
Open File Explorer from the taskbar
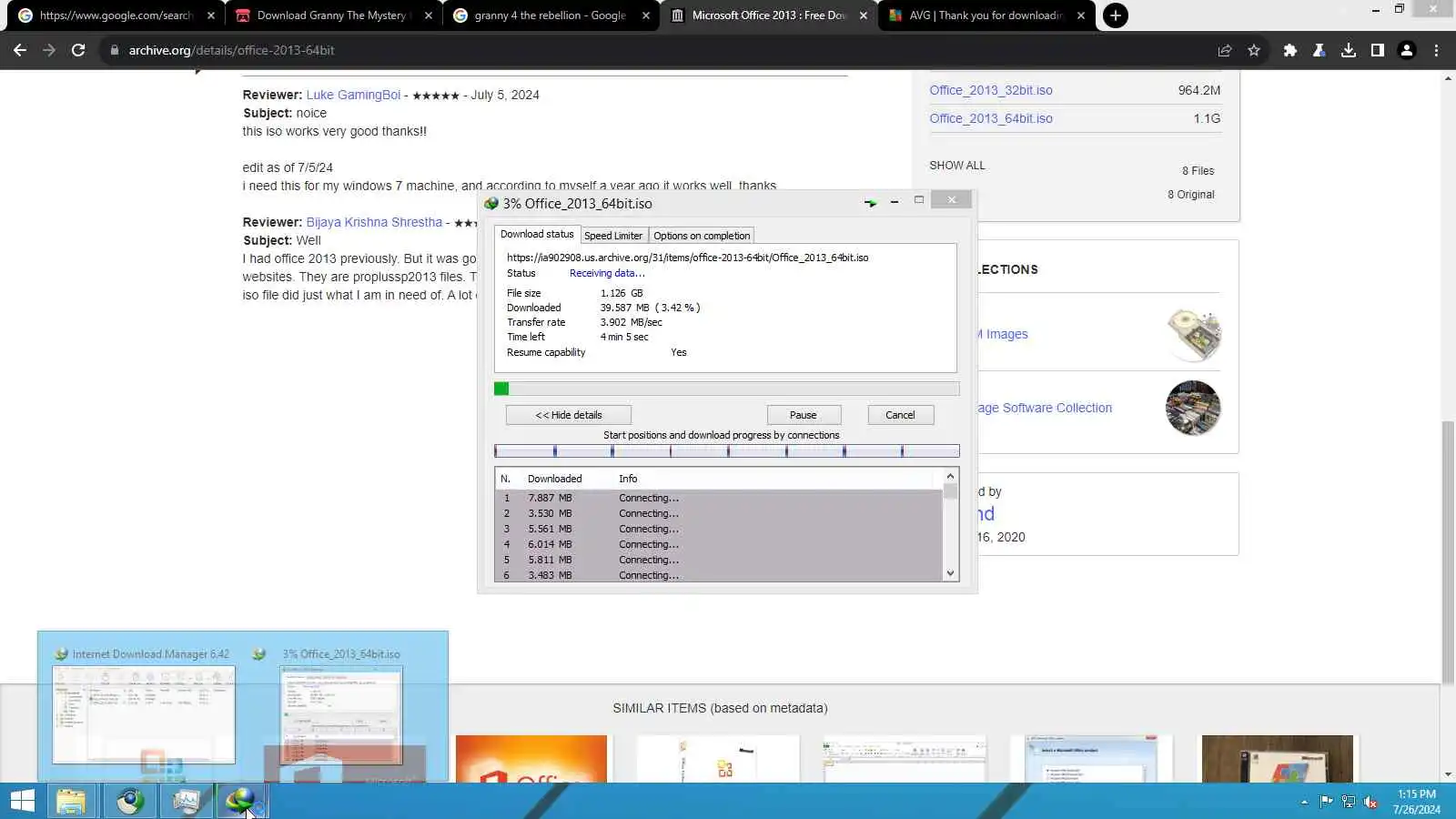[71, 801]
